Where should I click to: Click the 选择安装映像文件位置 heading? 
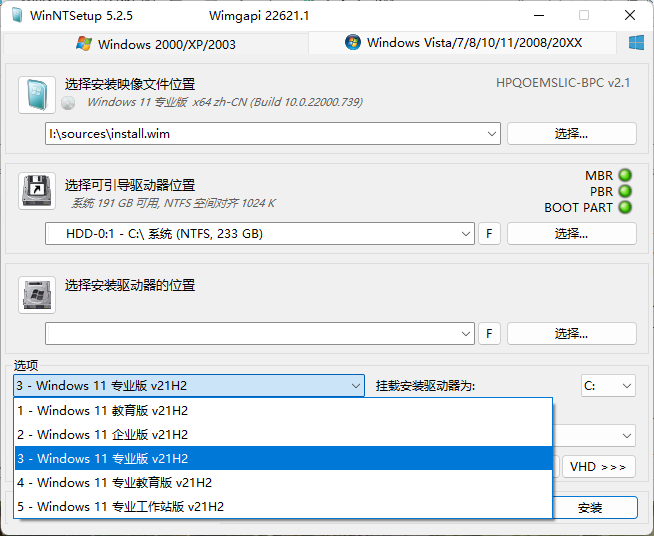tap(130, 84)
